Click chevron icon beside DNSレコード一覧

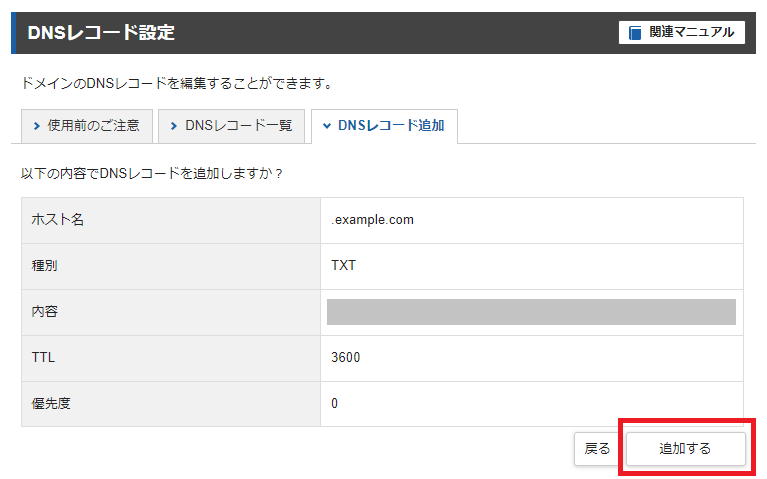pos(174,126)
